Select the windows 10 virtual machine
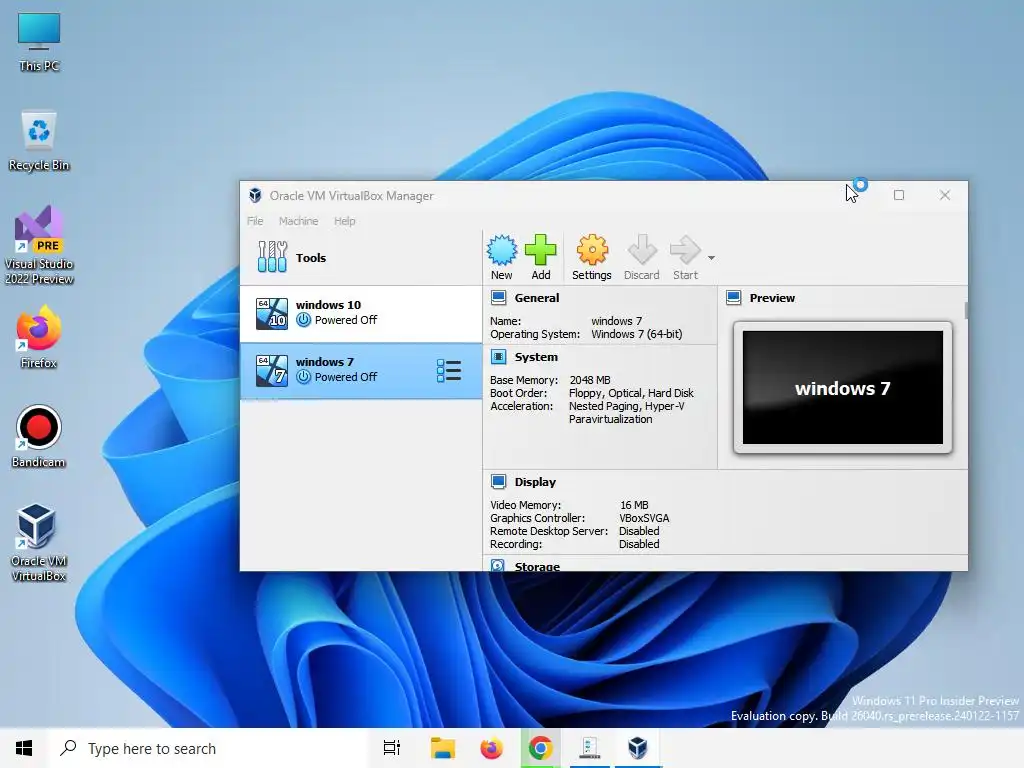The width and height of the screenshot is (1024, 768). pos(360,313)
